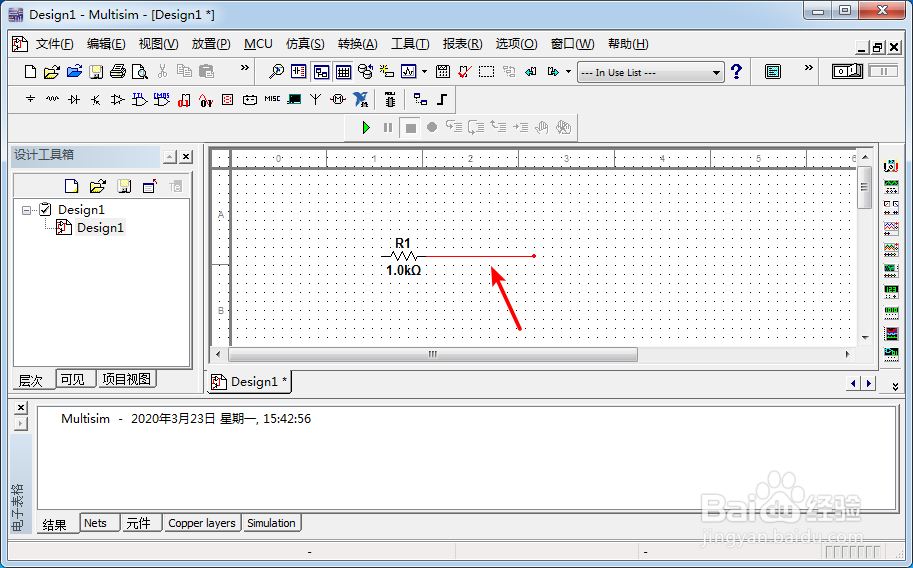Expand instruments toolbar overflow chevron
Image resolution: width=913 pixels, height=568 pixels.
pyautogui.click(x=895, y=386)
